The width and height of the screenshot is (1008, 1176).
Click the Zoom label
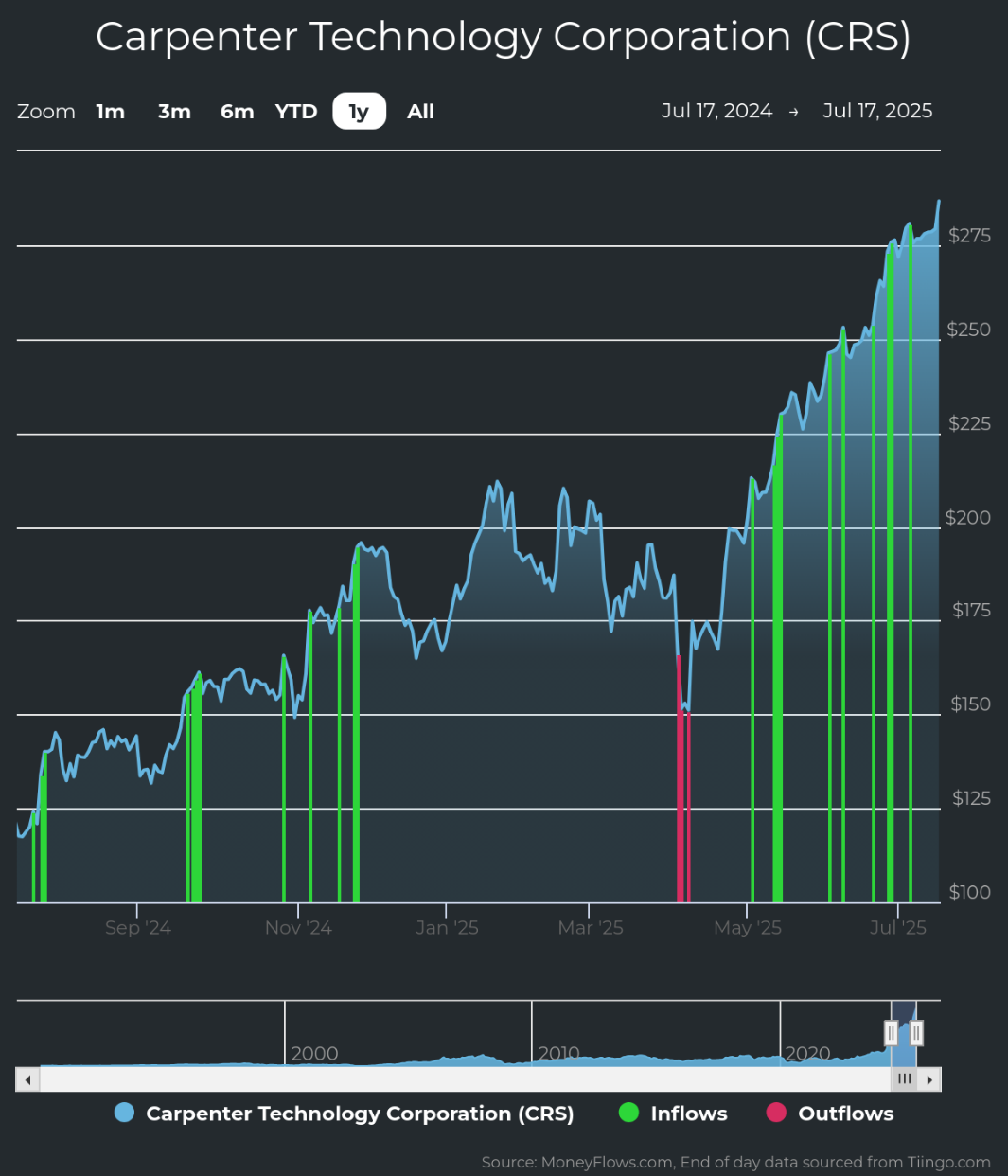46,112
